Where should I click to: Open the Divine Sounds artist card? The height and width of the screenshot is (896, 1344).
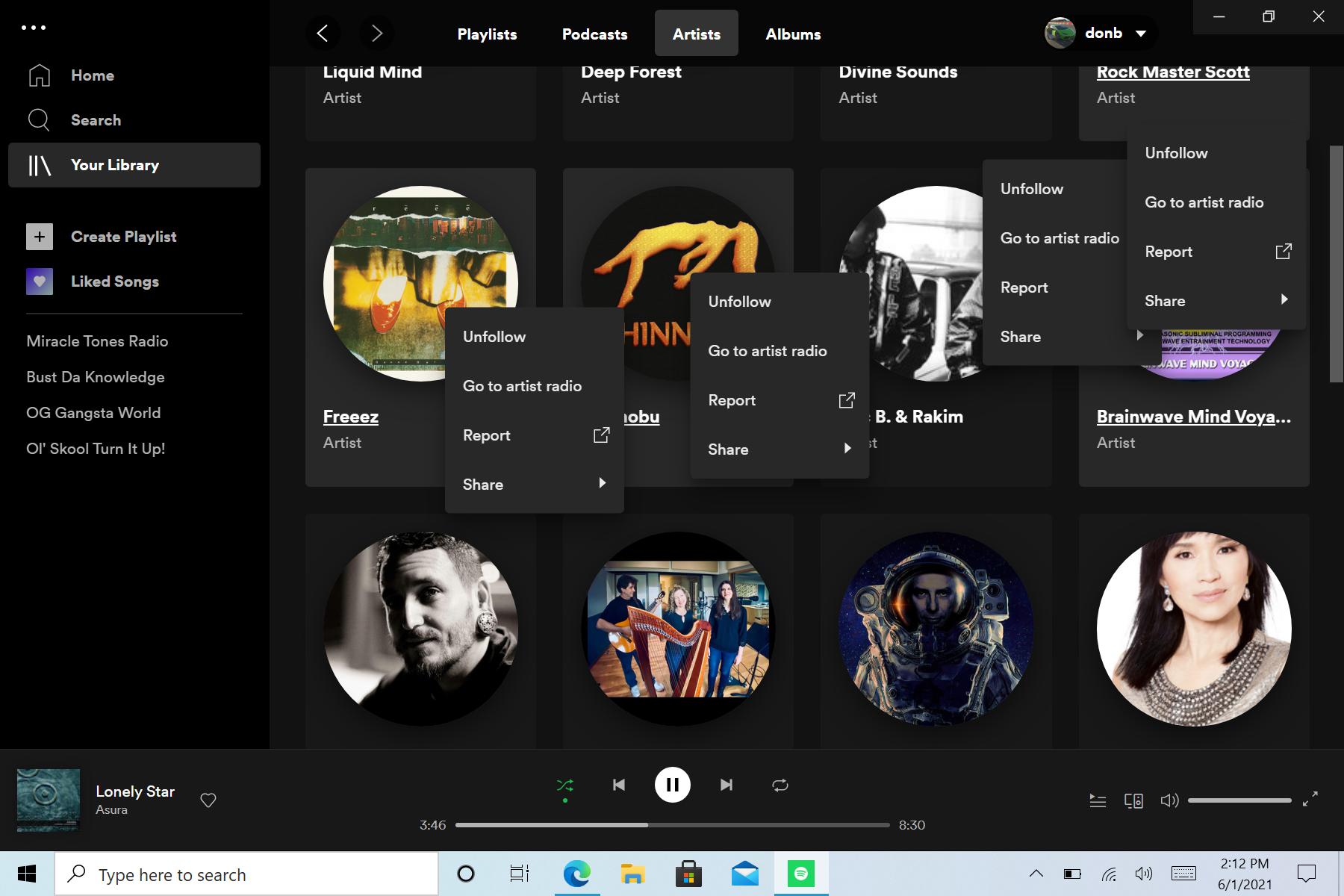click(x=936, y=103)
